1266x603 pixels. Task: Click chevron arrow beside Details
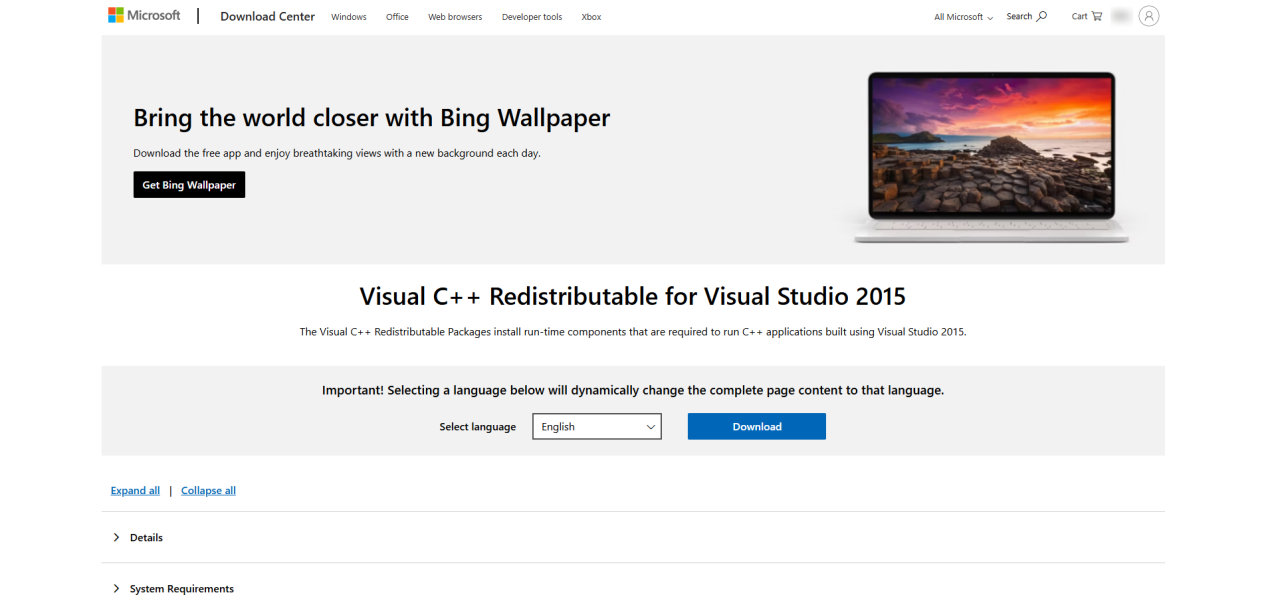click(x=116, y=538)
